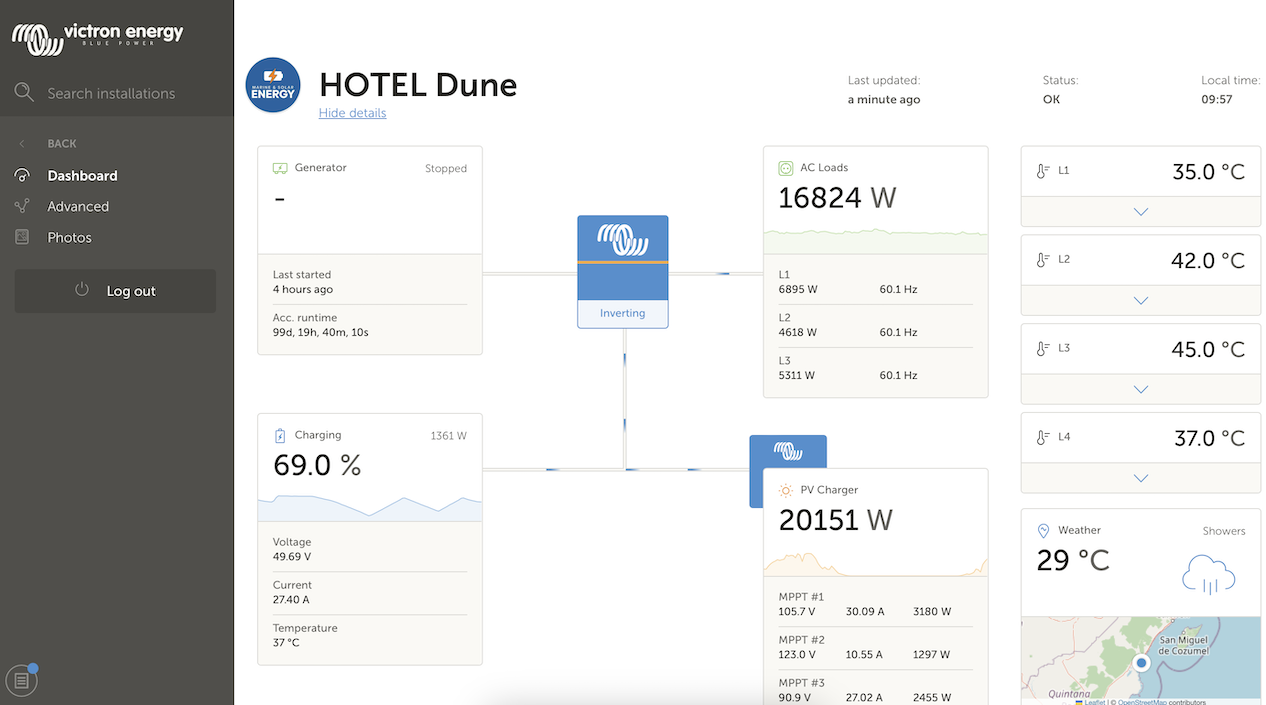This screenshot has height=705, width=1266.
Task: Open the L4 temperature dropdown arrow
Action: (x=1140, y=479)
